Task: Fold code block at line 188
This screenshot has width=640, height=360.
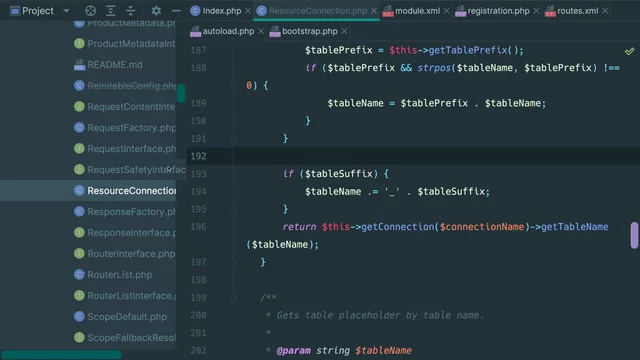Action: 233,86
